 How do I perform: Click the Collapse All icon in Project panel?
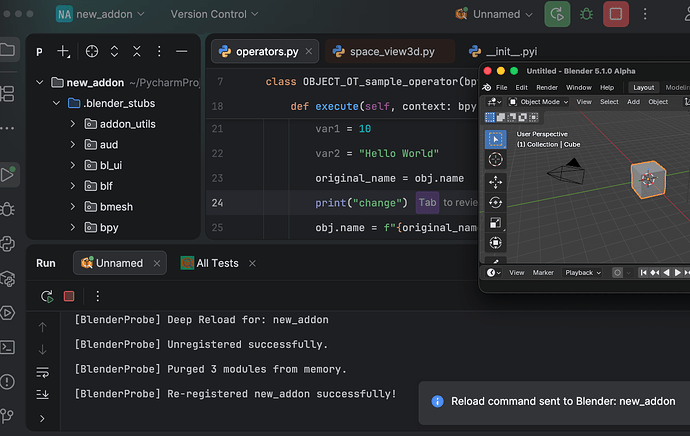[137, 51]
